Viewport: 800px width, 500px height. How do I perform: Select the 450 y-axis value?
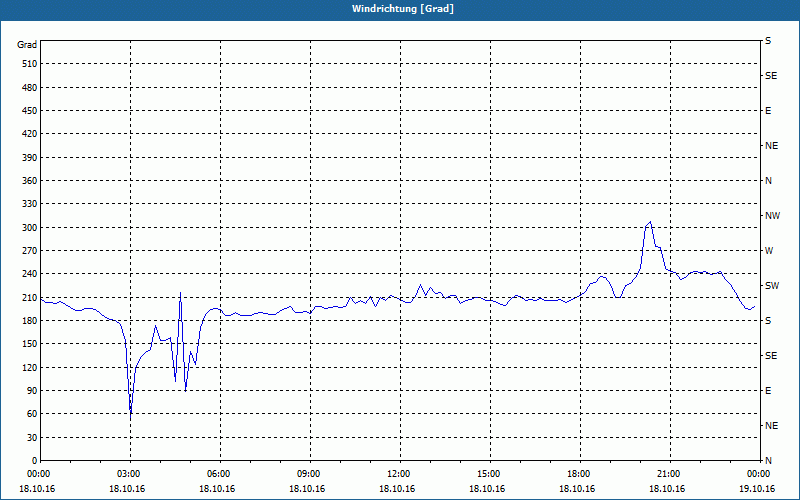coord(30,111)
